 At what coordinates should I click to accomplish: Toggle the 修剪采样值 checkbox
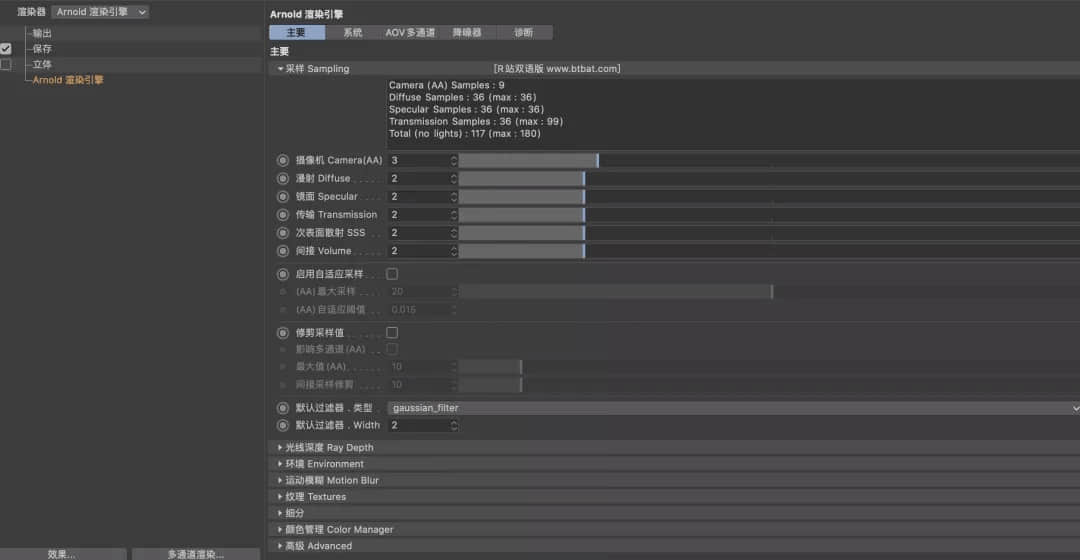tap(392, 332)
